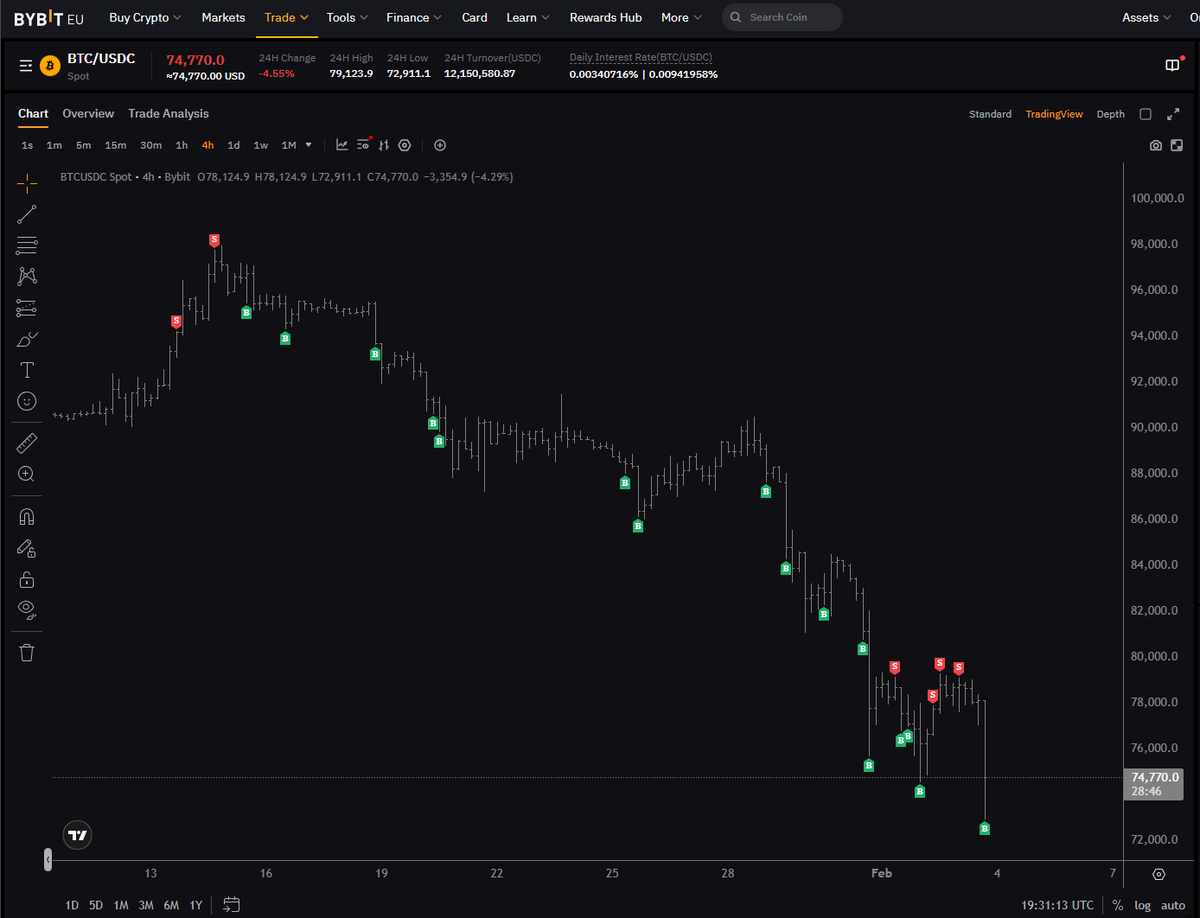Select the brush drawing tool
Viewport: 1200px width, 918px height.
pos(27,339)
